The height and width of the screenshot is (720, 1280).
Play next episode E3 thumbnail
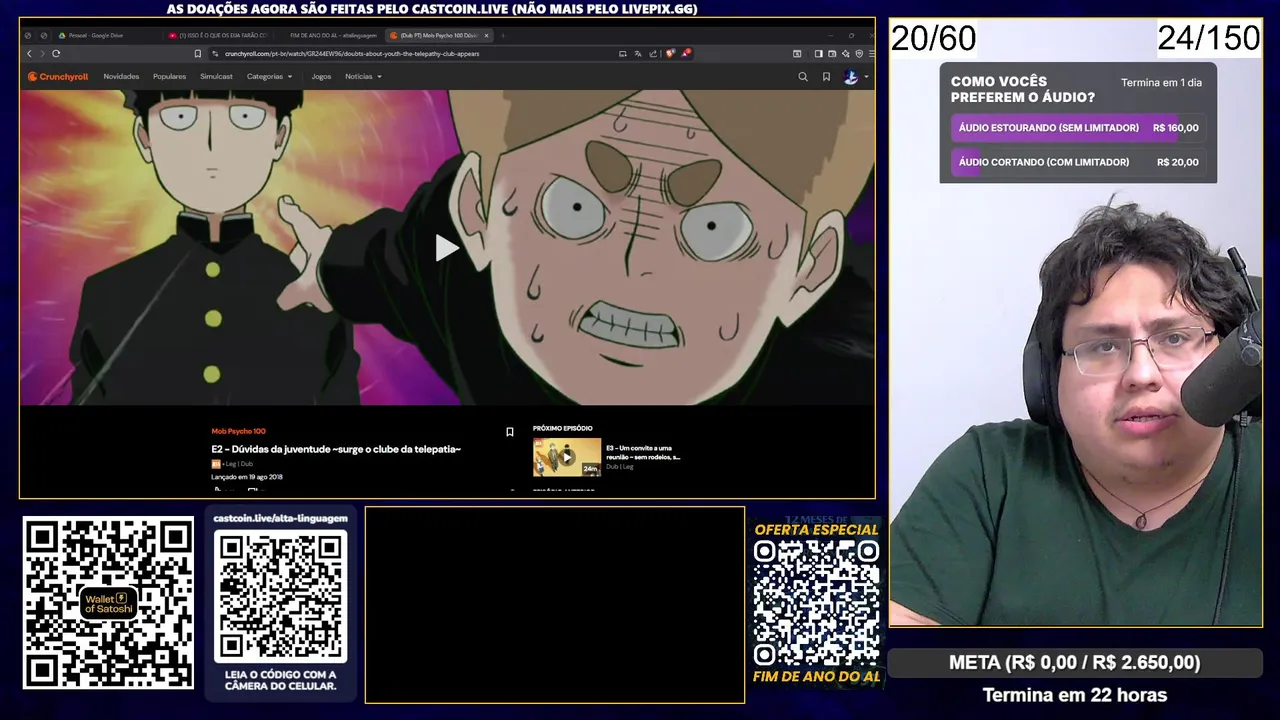(567, 457)
